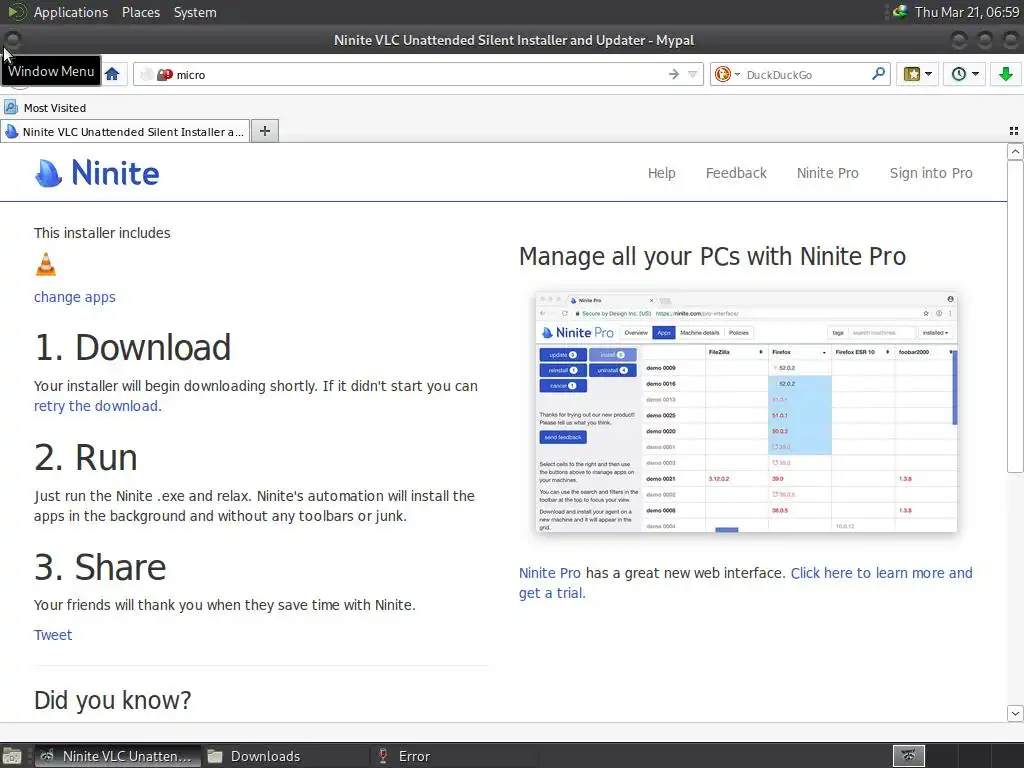
Task: Open the Most Visited bookmarks folder
Action: pos(45,108)
